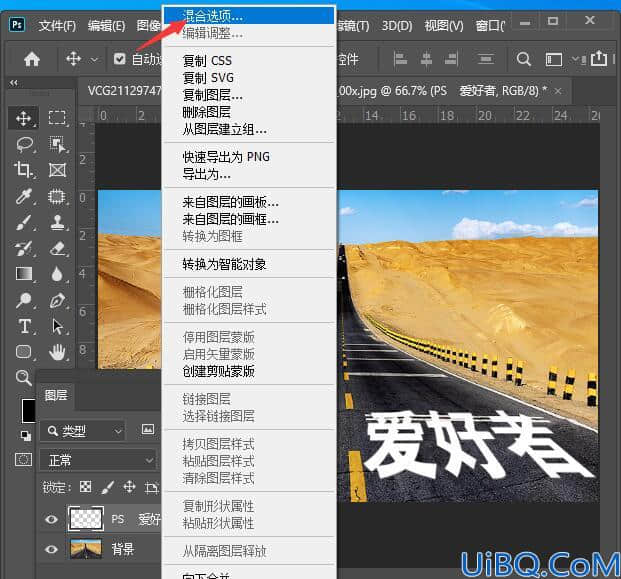Choose 来自图层的画板 menu entry
Viewport: 621px width, 579px height.
pyautogui.click(x=249, y=202)
